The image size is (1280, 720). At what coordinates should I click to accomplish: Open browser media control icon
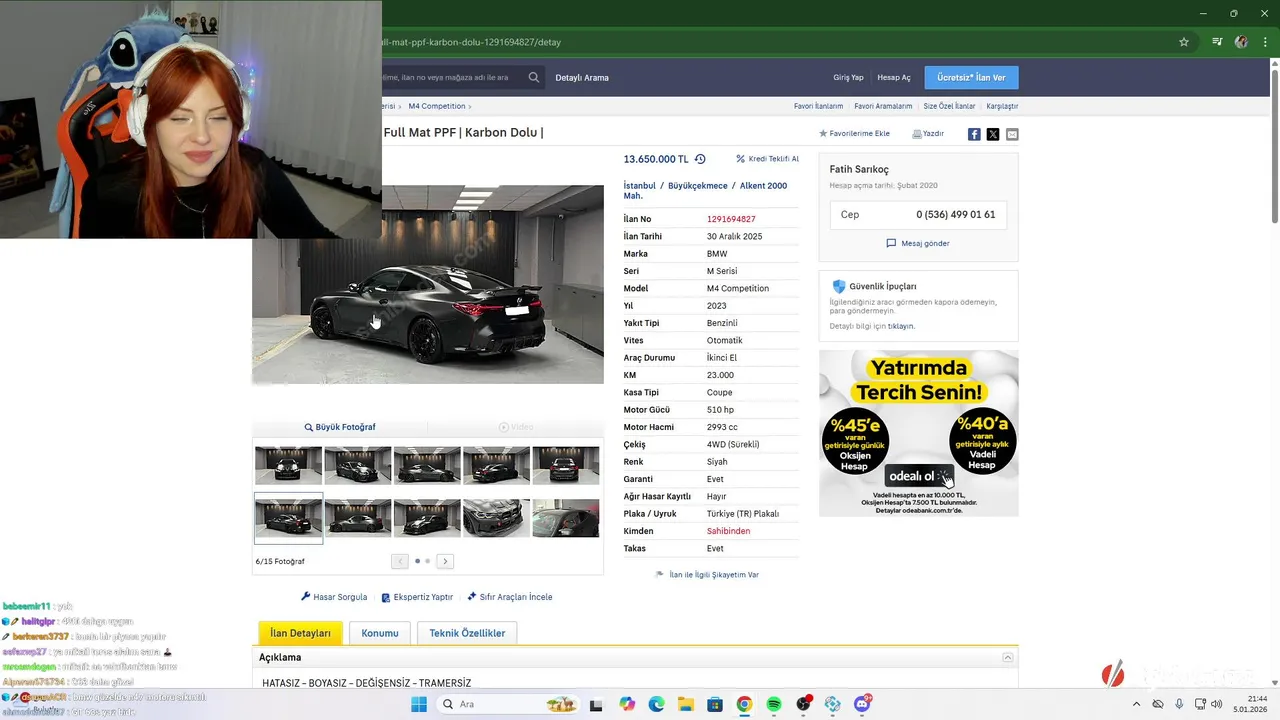pyautogui.click(x=1217, y=42)
